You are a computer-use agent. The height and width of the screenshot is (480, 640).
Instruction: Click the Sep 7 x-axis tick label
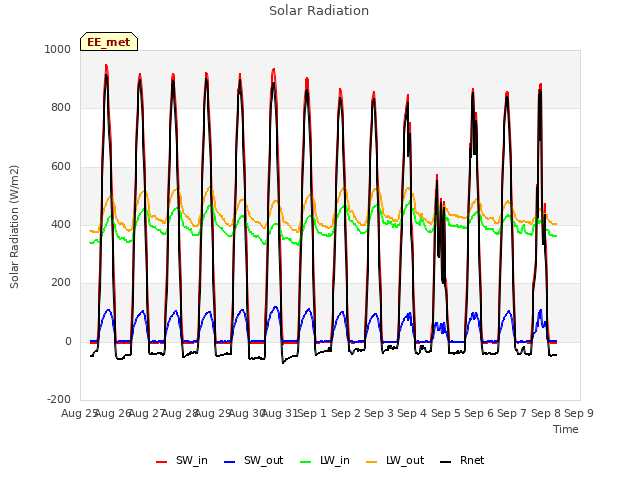512,413
